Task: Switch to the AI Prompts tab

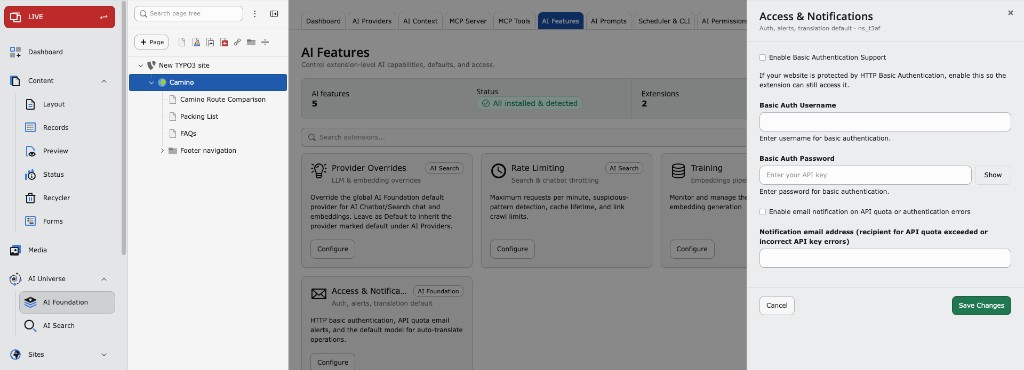Action: point(608,21)
